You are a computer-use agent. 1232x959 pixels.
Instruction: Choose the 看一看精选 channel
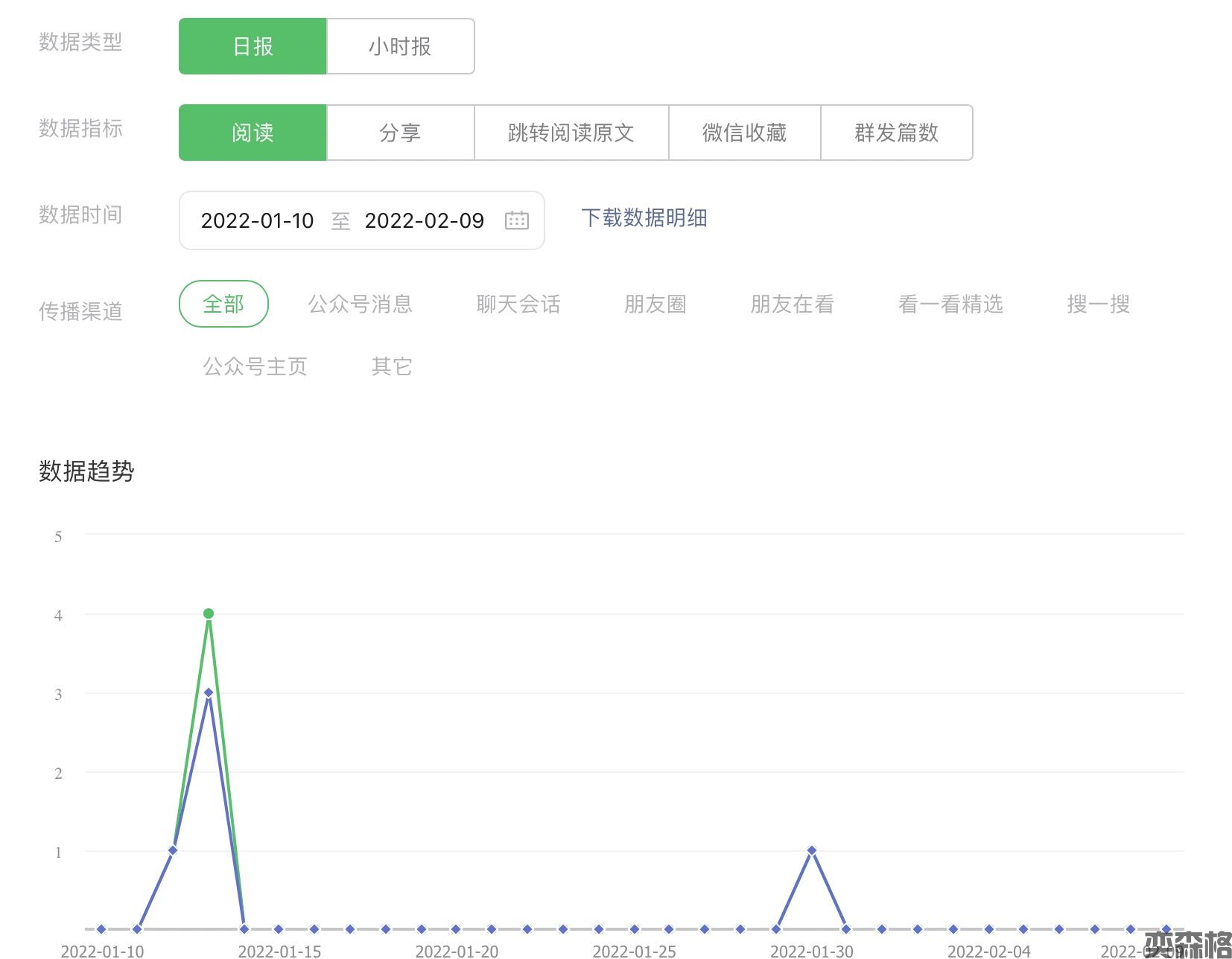click(950, 304)
